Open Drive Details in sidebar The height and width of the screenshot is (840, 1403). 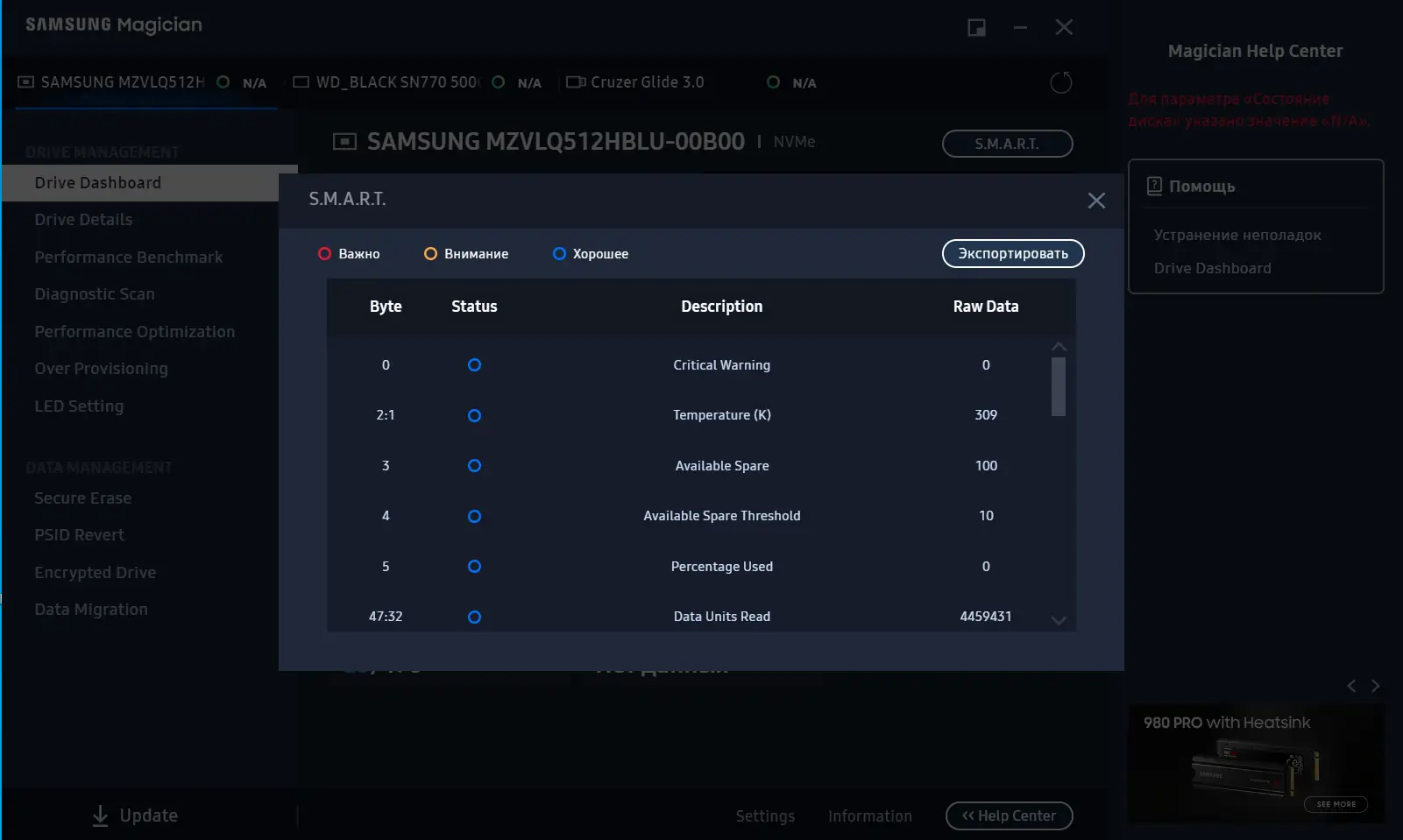point(83,220)
